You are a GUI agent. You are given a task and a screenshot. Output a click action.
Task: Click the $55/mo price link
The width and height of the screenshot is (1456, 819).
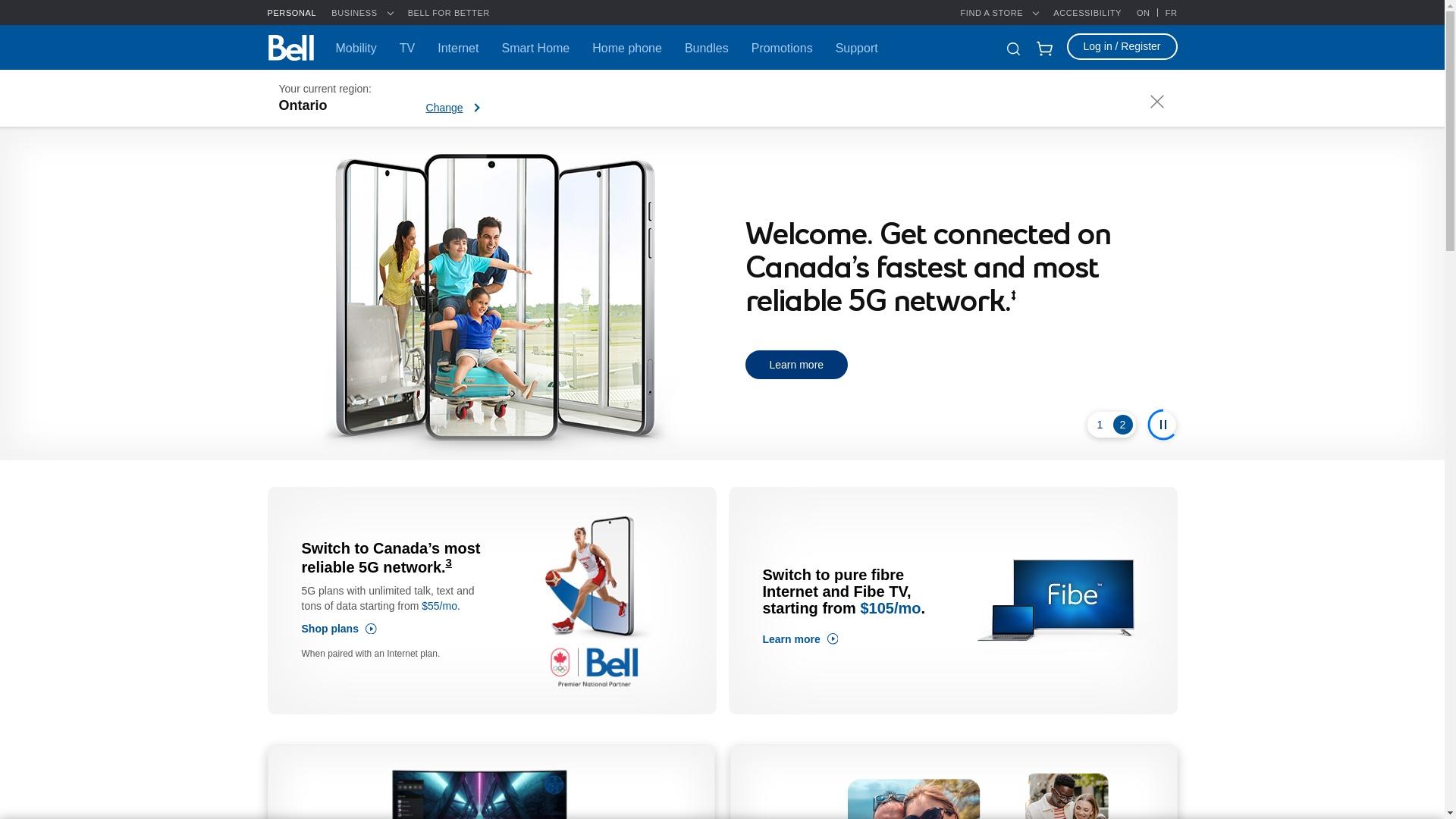(x=441, y=606)
